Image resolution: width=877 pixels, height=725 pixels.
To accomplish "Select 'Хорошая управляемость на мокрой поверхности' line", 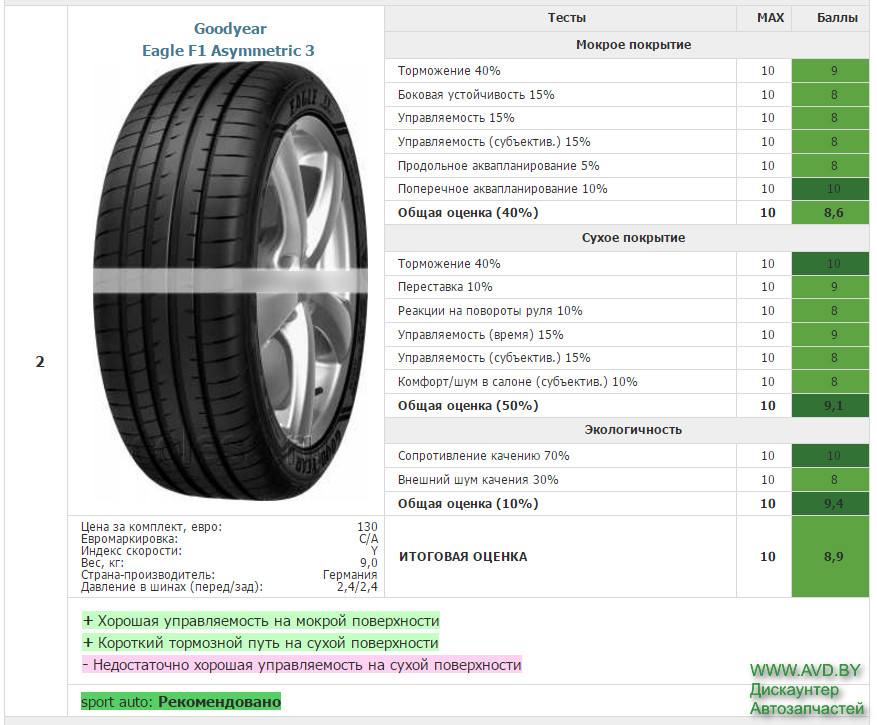I will (x=261, y=621).
